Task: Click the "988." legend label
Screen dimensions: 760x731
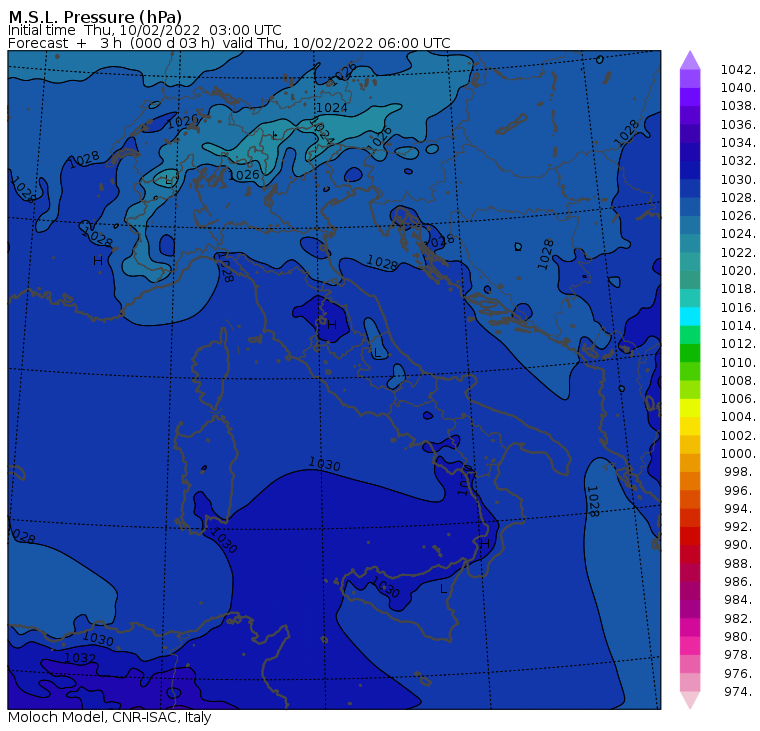Action: pyautogui.click(x=740, y=563)
